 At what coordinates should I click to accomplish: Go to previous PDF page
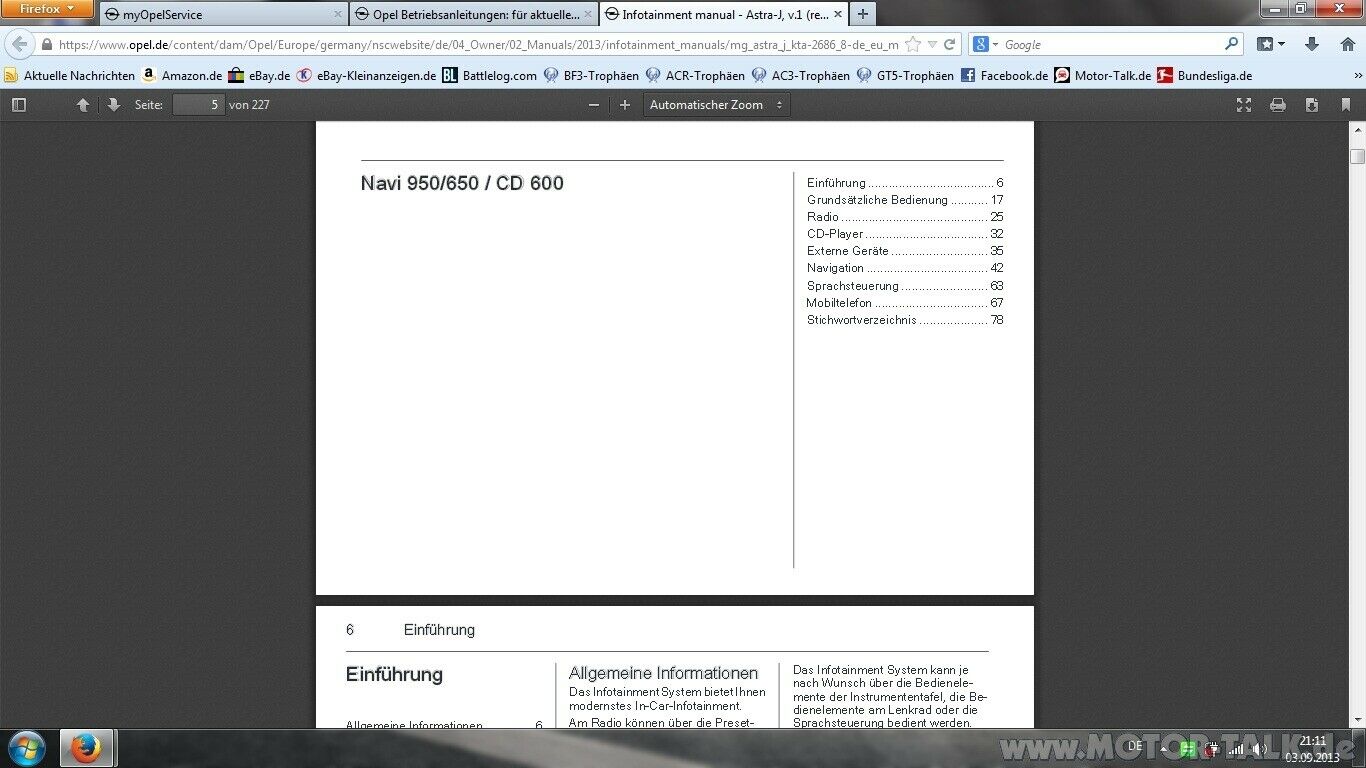coord(83,105)
